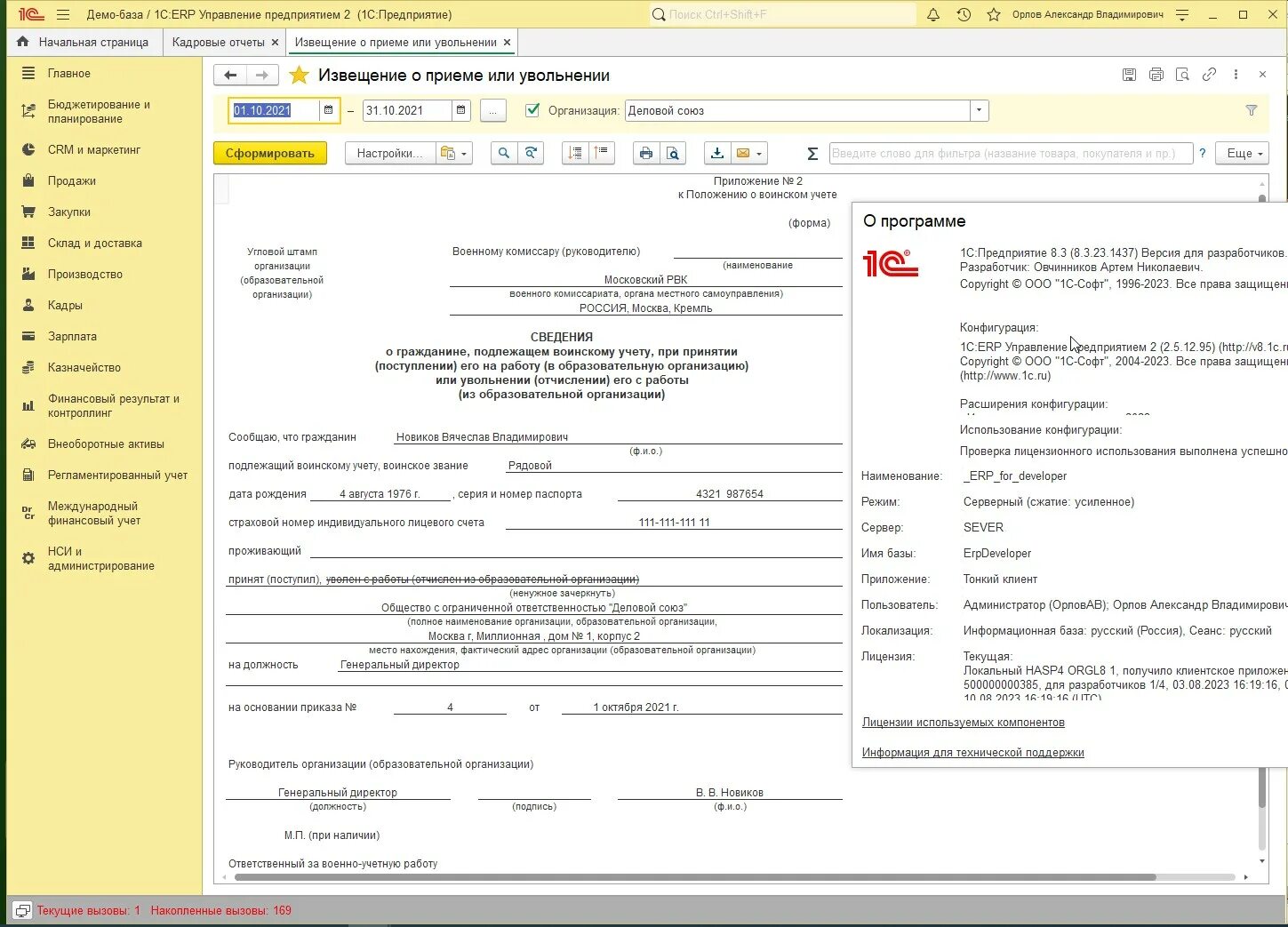Open favorites star in title bar
Image resolution: width=1288 pixels, height=927 pixels.
994,14
